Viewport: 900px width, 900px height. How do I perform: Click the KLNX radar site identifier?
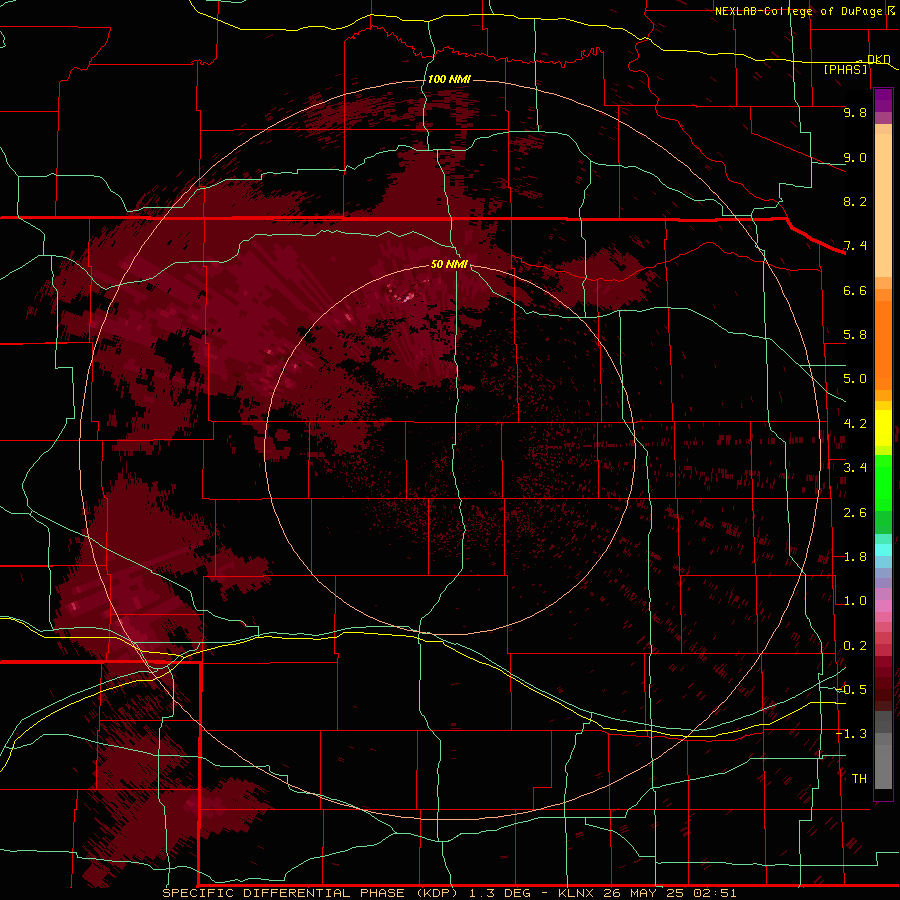click(x=577, y=893)
